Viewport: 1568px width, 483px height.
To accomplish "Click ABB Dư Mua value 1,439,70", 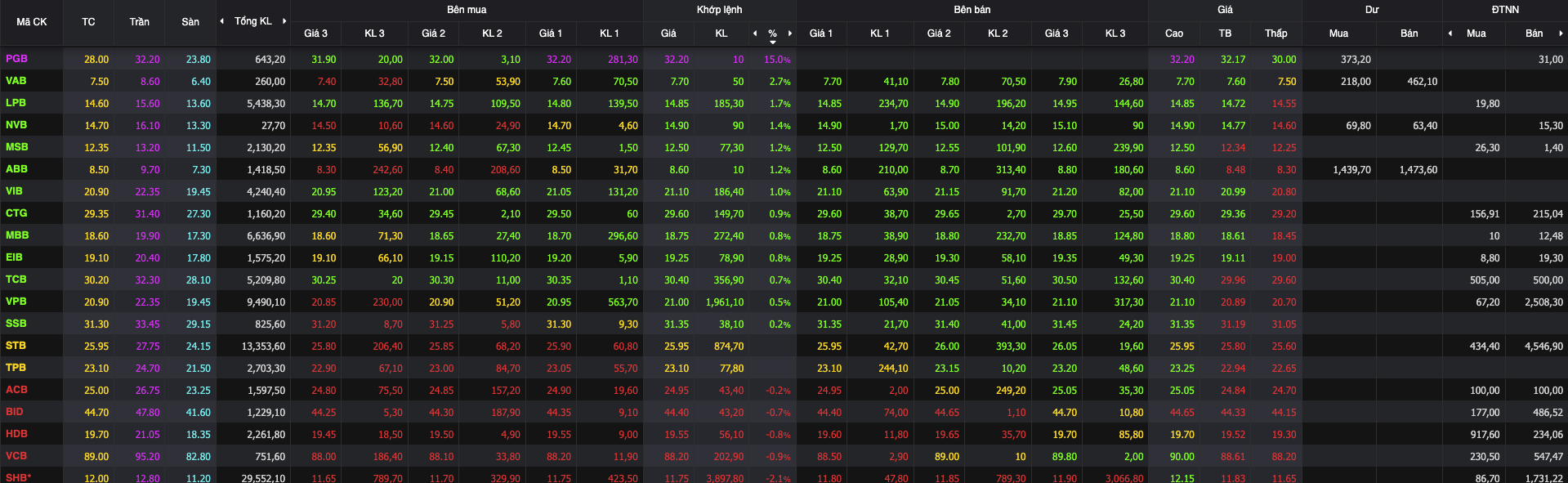I will (1351, 170).
